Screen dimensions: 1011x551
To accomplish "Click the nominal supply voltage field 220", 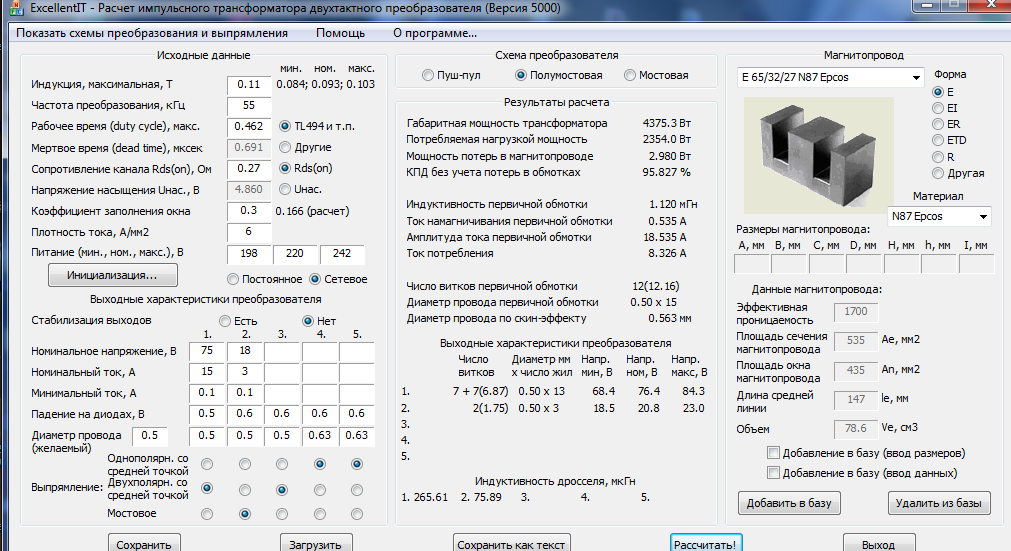I will pyautogui.click(x=295, y=254).
